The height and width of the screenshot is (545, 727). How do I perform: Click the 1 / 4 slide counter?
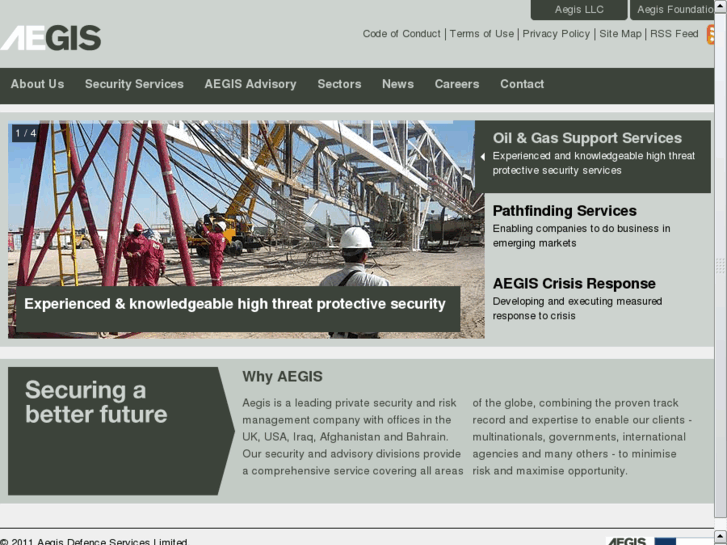click(26, 134)
